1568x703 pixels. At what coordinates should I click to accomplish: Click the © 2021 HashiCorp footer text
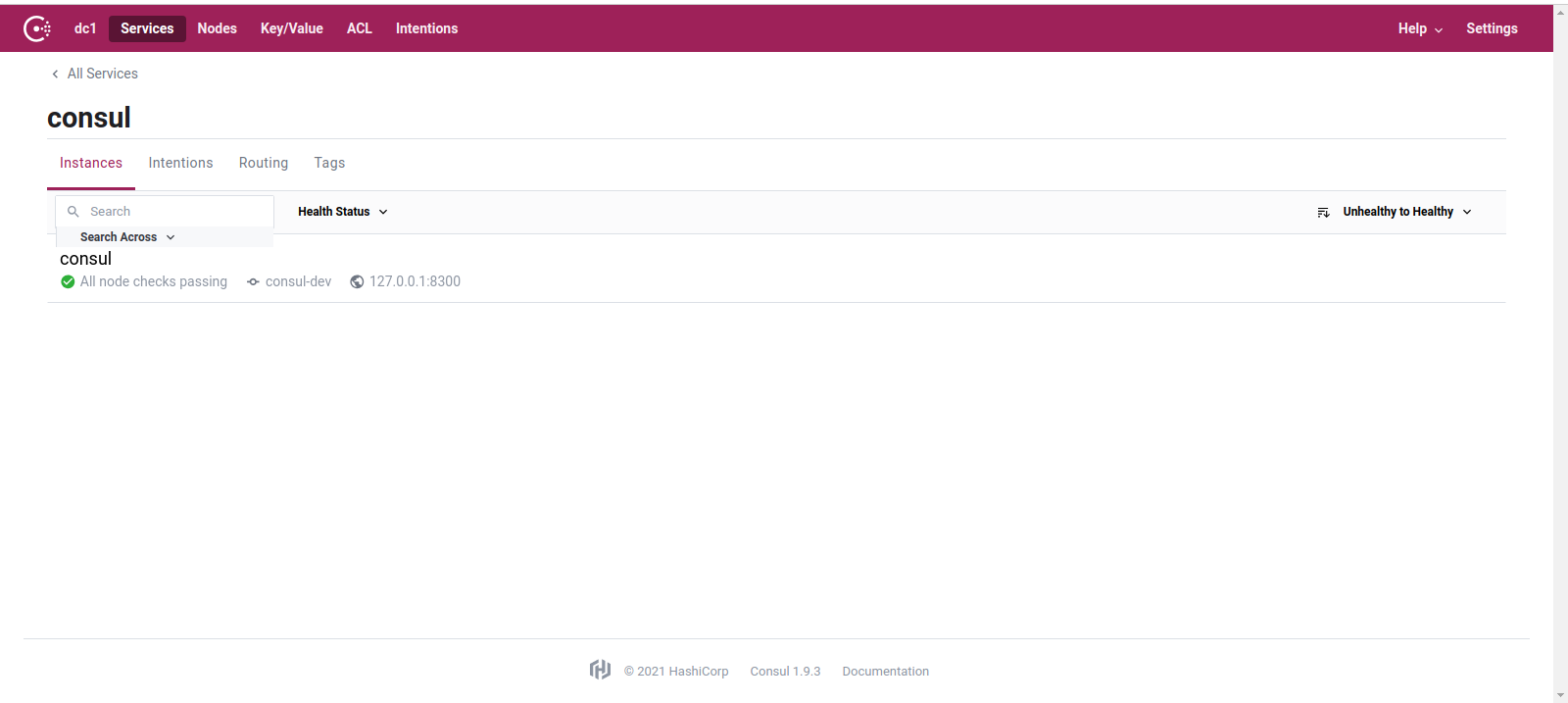pos(676,672)
